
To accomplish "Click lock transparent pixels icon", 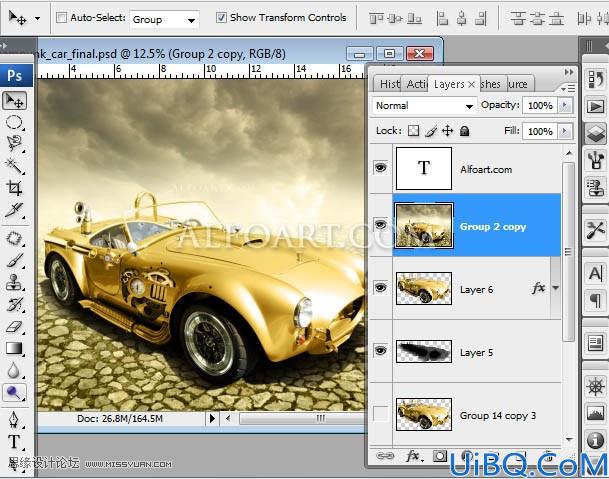I will (x=413, y=131).
